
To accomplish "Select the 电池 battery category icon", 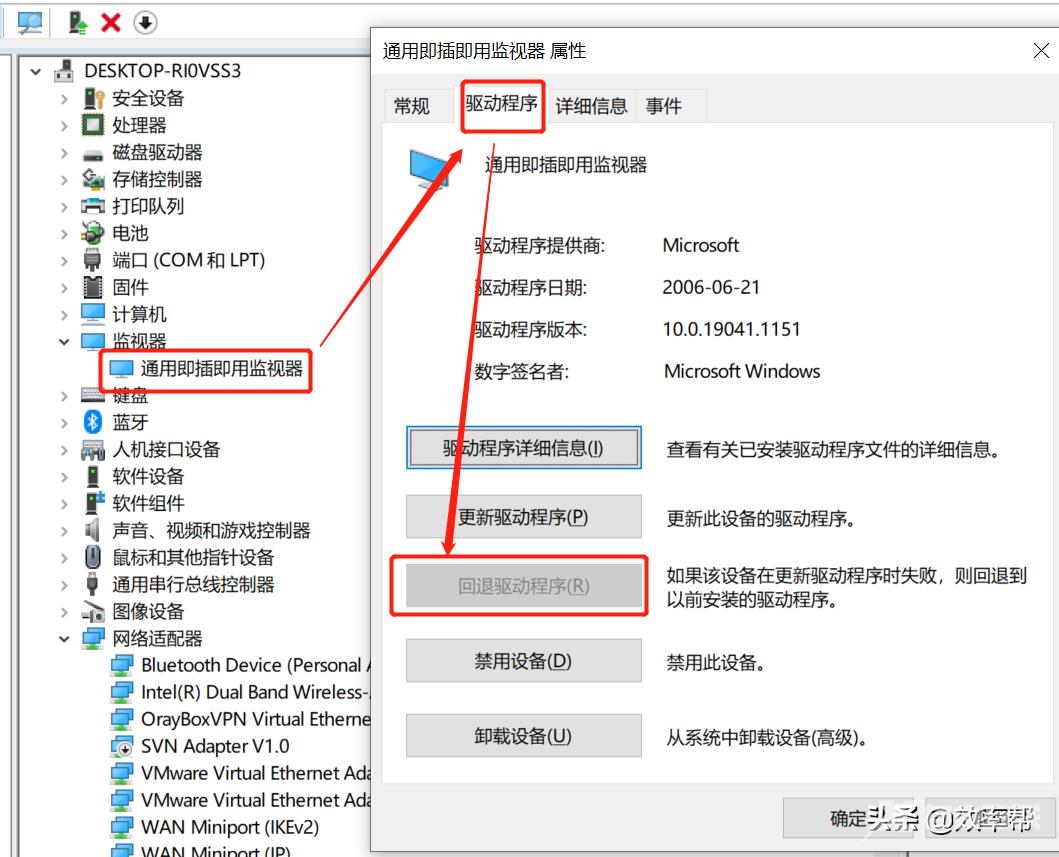I will point(93,233).
